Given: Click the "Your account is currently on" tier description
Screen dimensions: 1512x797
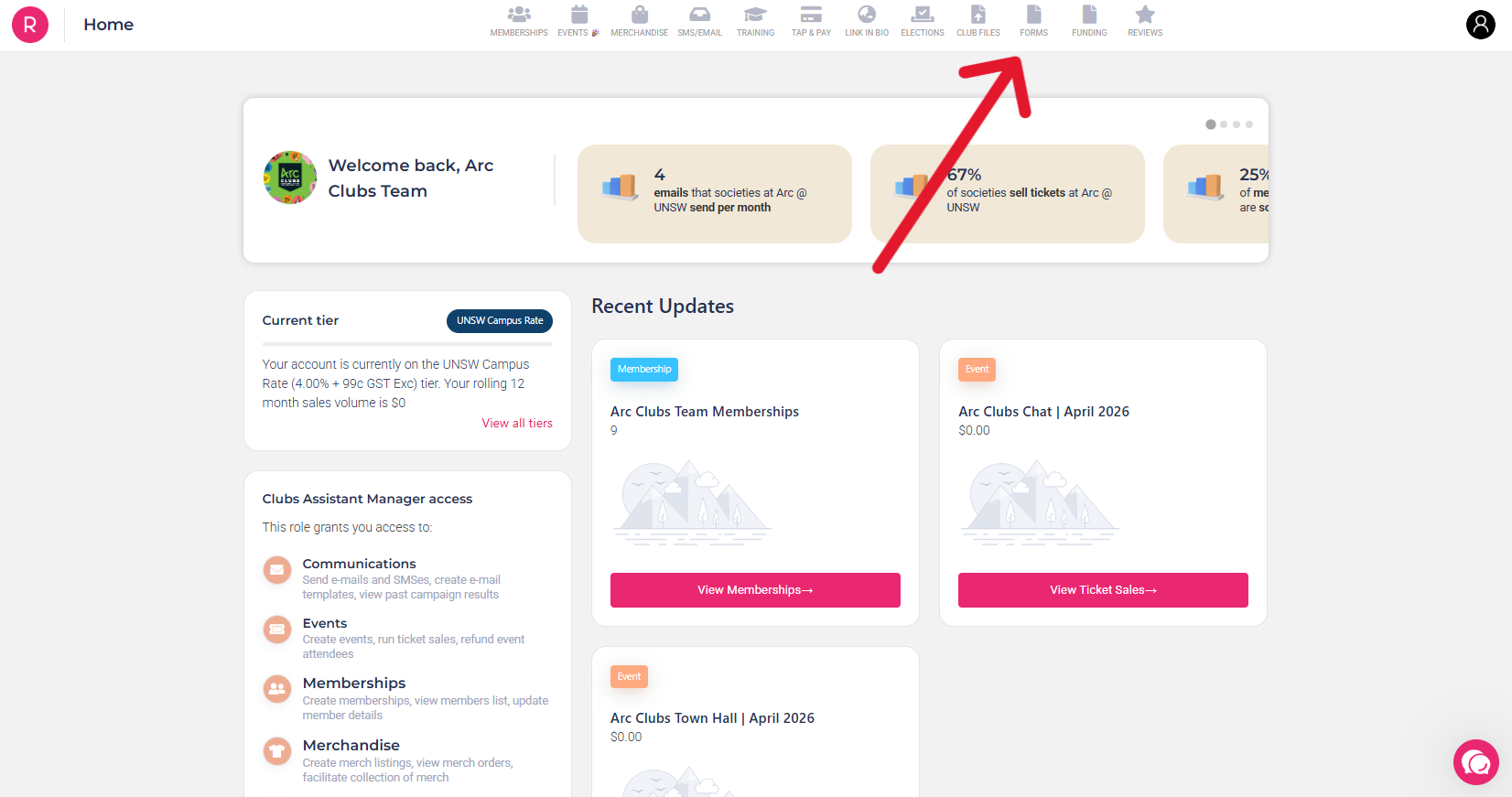Looking at the screenshot, I should (396, 383).
